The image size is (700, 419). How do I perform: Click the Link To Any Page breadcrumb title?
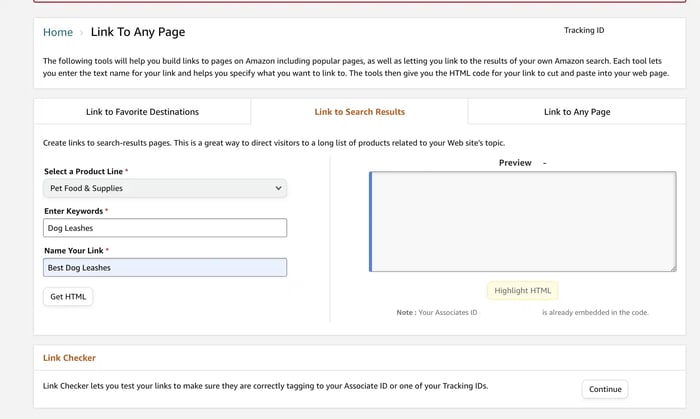tap(138, 32)
